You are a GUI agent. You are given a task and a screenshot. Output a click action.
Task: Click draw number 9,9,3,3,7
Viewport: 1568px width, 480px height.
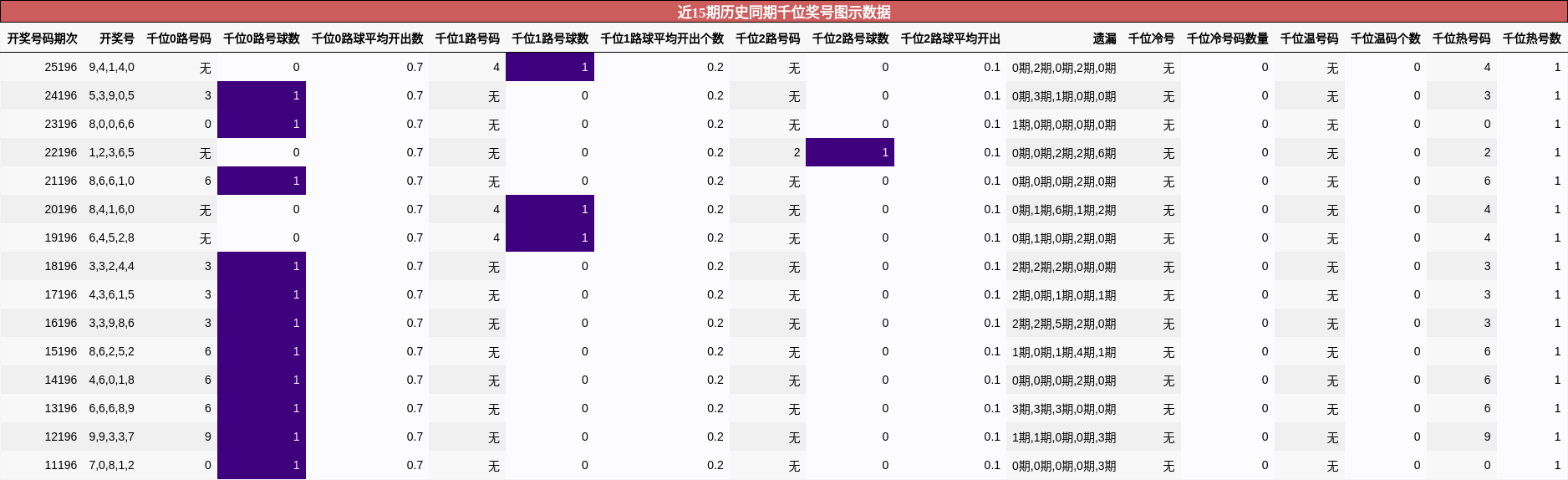(112, 437)
